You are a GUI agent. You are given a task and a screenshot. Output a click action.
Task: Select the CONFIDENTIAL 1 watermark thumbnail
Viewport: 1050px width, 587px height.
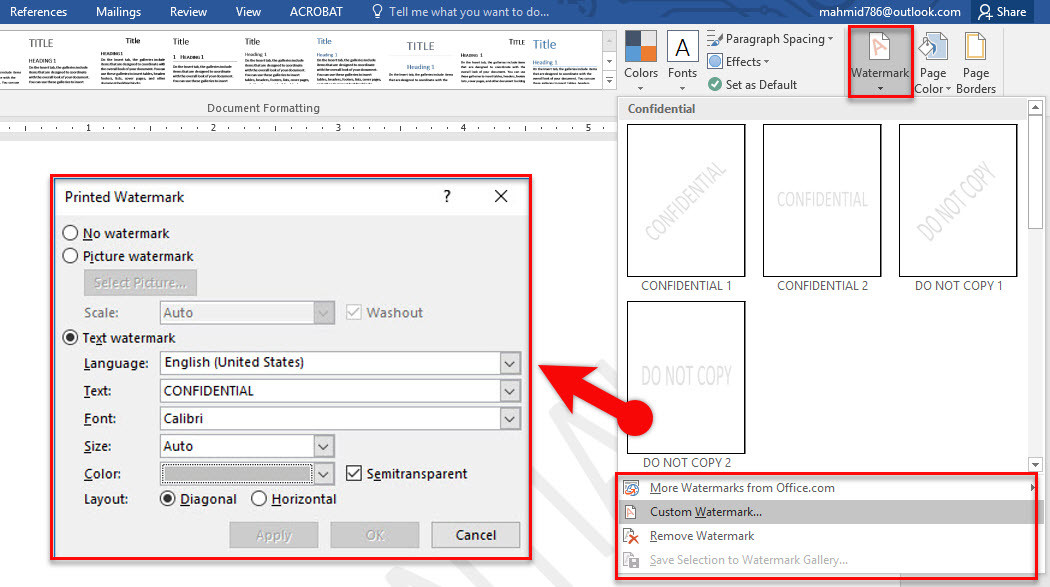[x=686, y=200]
